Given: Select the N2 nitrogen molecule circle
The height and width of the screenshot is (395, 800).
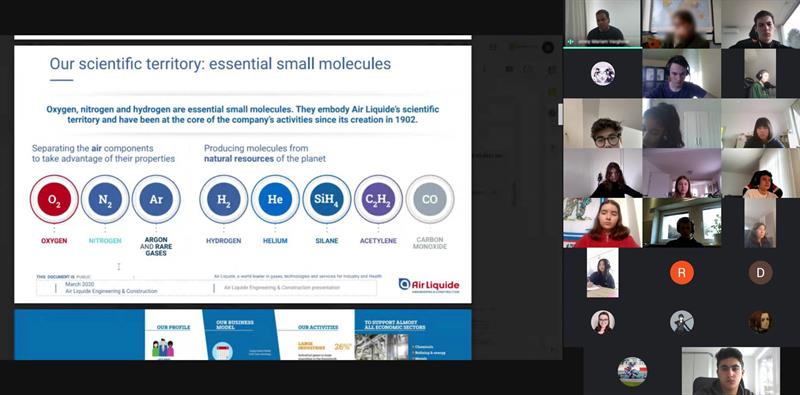Looking at the screenshot, I should click(105, 199).
